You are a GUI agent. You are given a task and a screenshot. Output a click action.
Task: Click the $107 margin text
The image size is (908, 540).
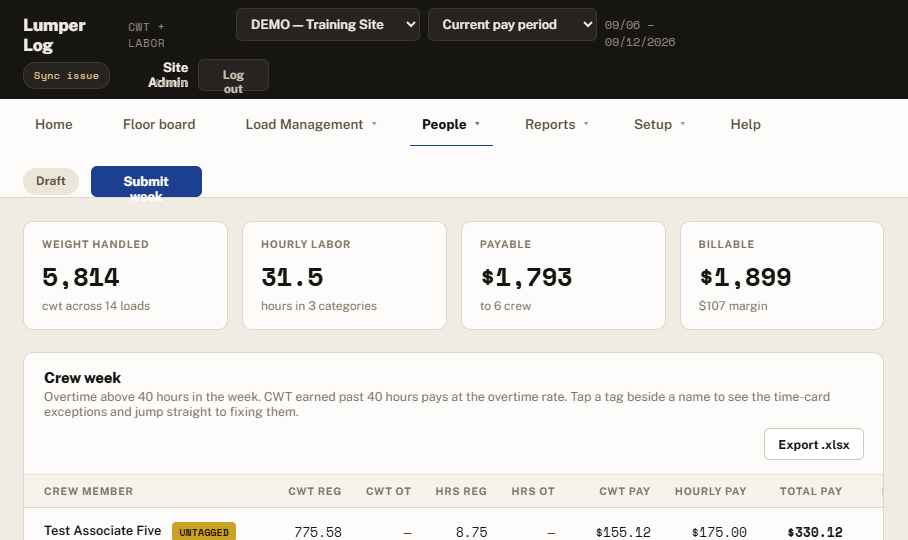tap(733, 306)
